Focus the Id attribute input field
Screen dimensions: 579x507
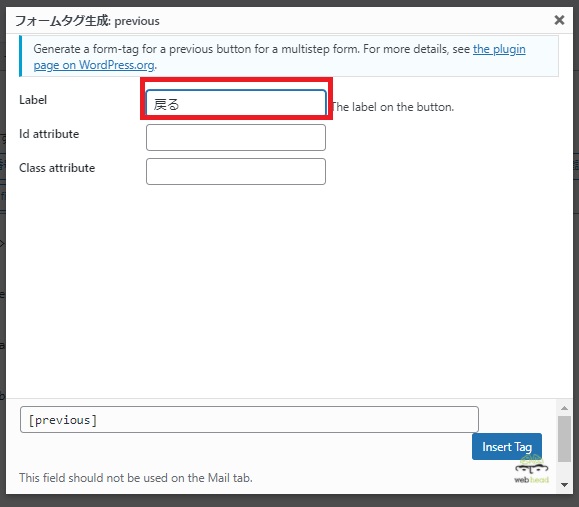(236, 137)
